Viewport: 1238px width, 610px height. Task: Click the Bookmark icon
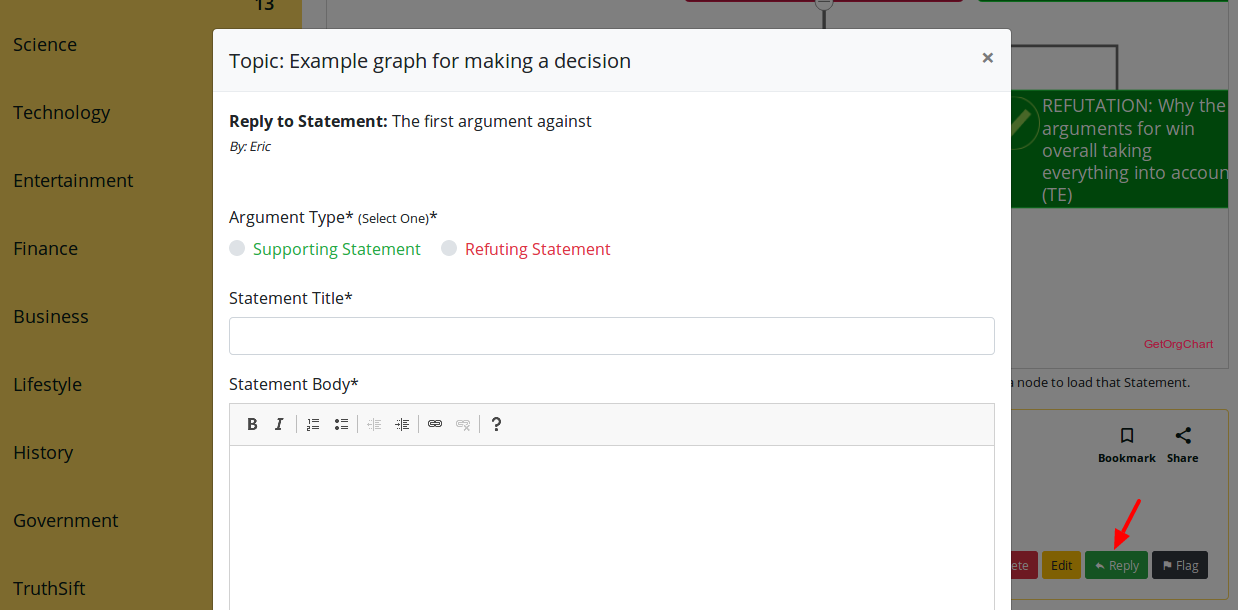1126,436
